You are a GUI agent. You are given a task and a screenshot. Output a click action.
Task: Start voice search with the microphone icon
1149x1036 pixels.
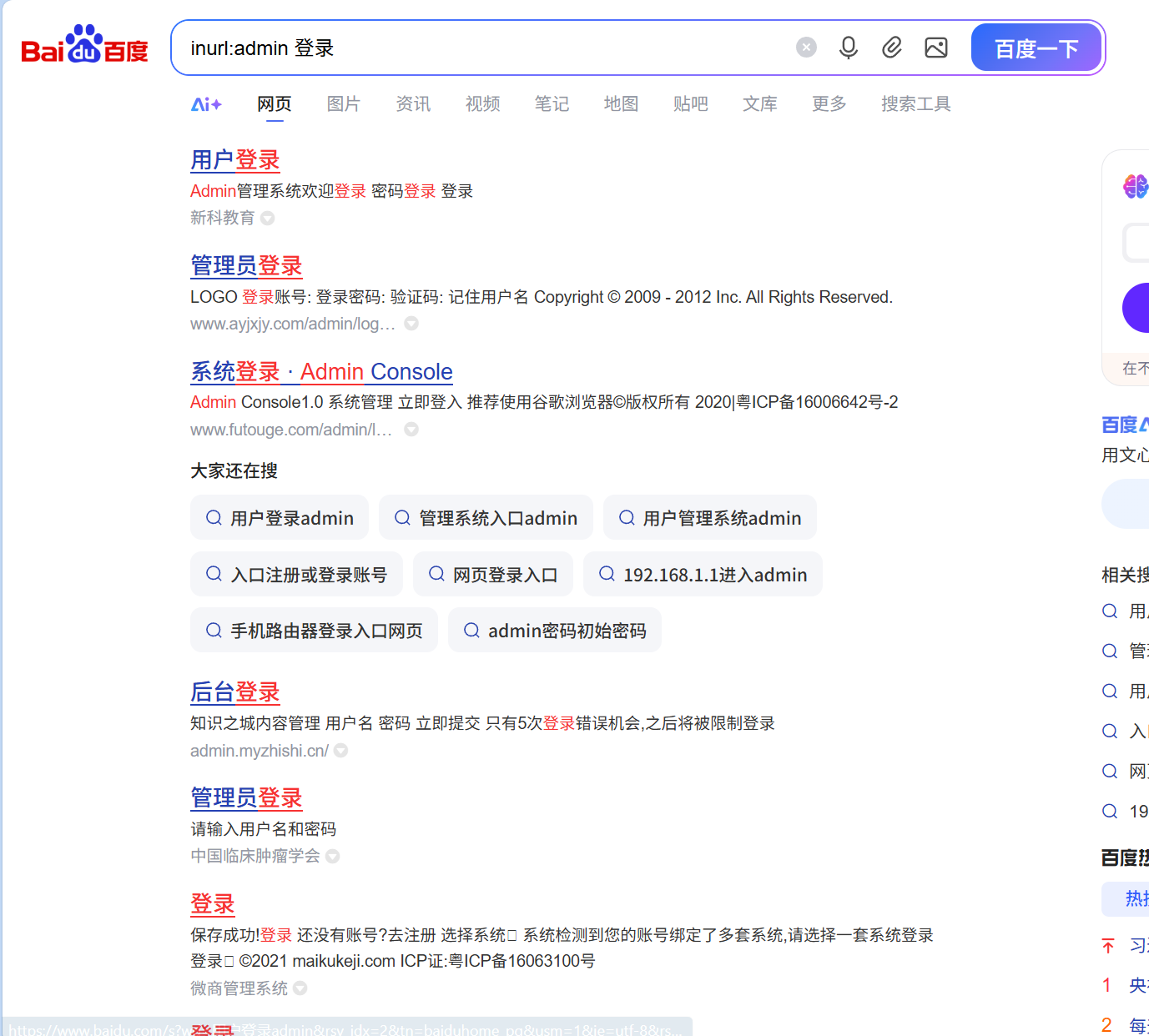point(849,48)
